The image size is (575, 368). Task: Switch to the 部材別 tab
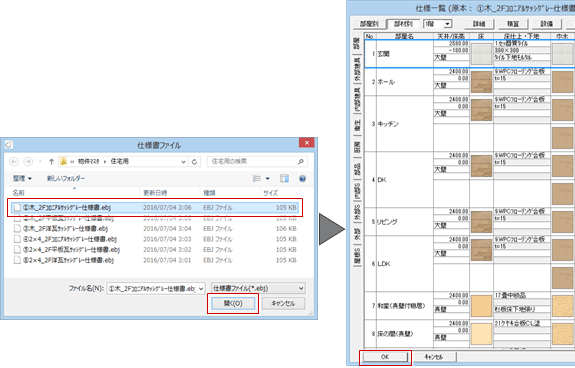403,24
